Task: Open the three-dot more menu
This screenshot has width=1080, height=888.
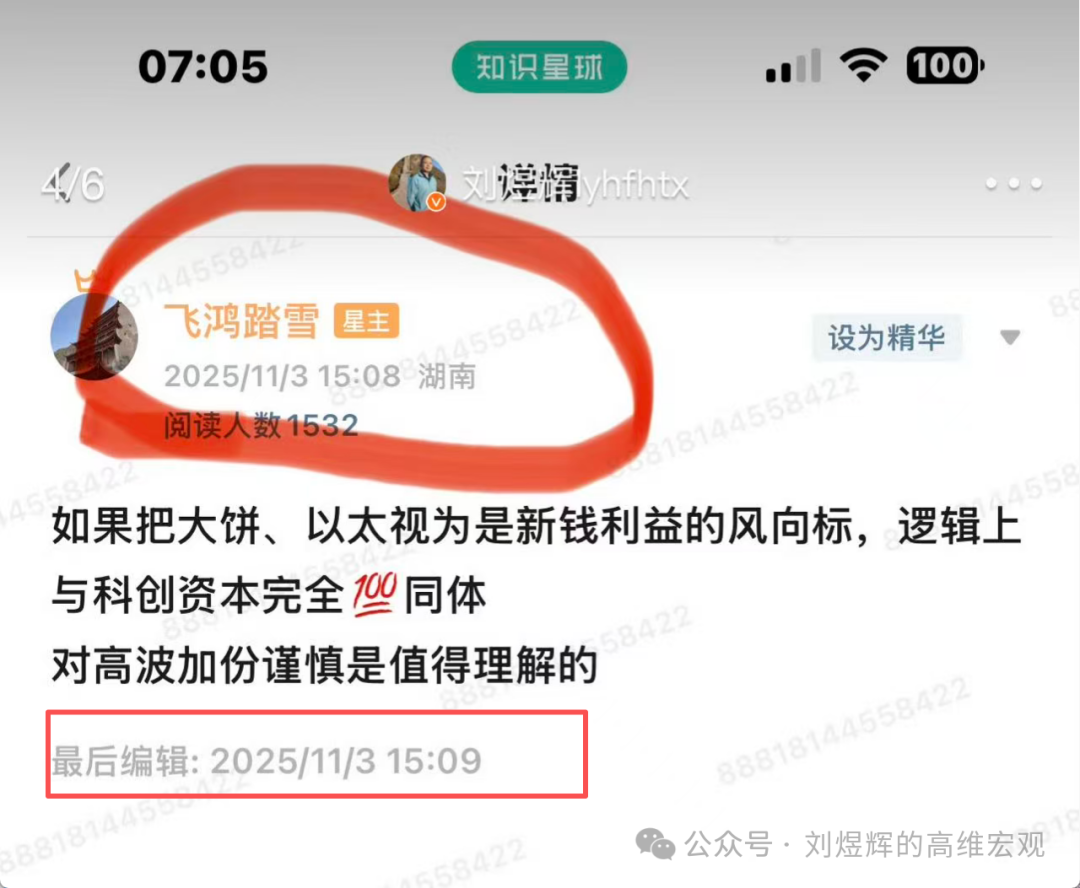Action: [x=1013, y=184]
